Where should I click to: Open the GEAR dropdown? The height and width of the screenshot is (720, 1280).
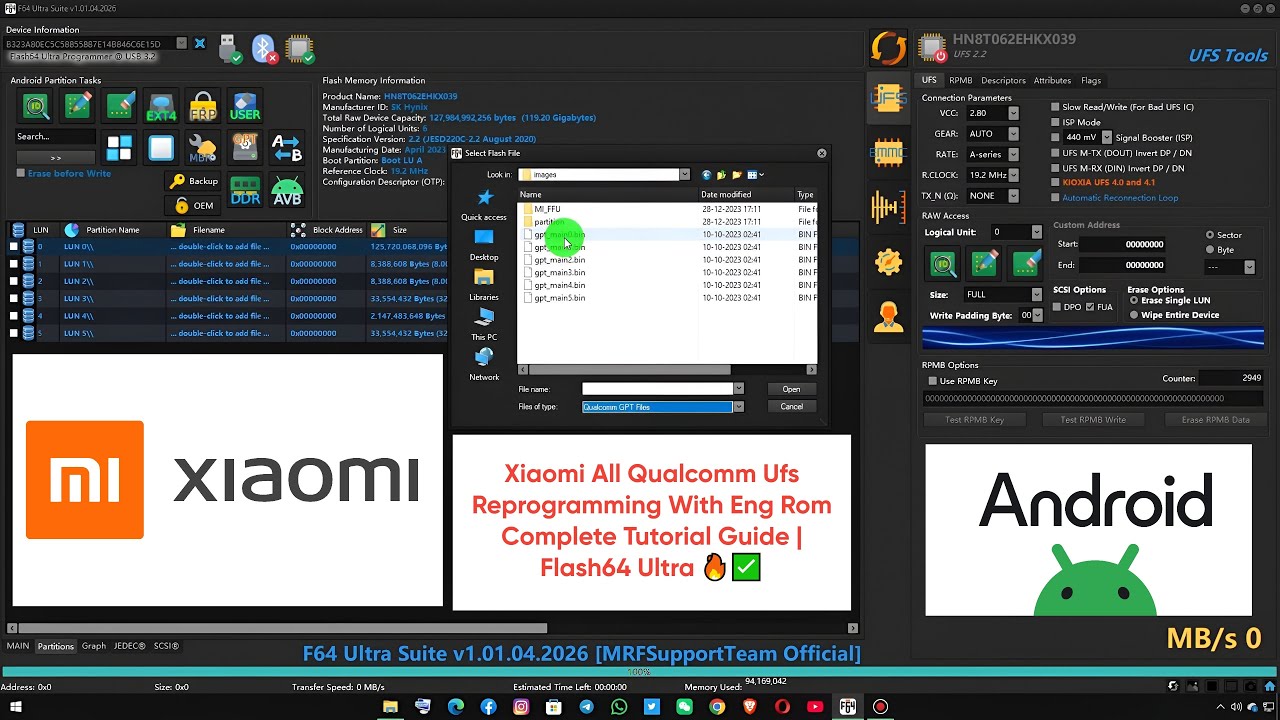pos(1013,134)
